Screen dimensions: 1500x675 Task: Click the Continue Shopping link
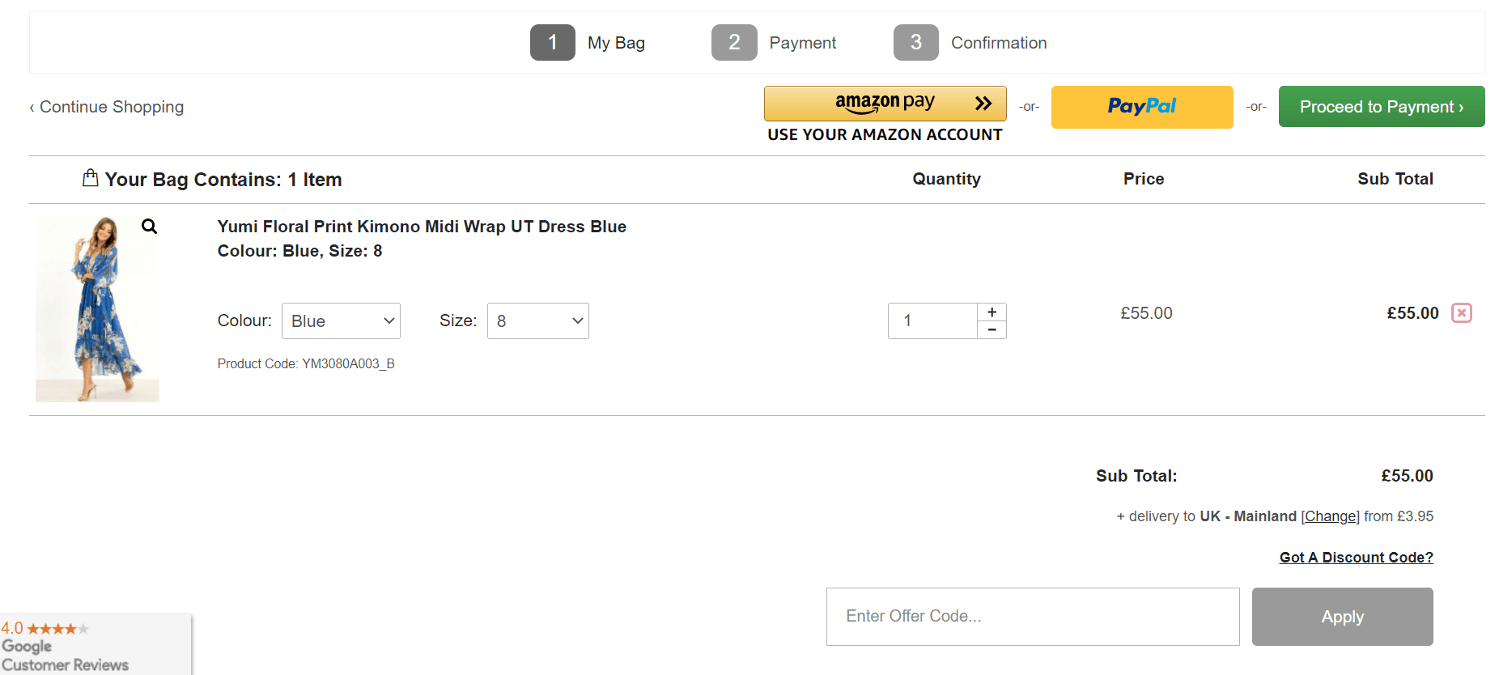coord(107,106)
